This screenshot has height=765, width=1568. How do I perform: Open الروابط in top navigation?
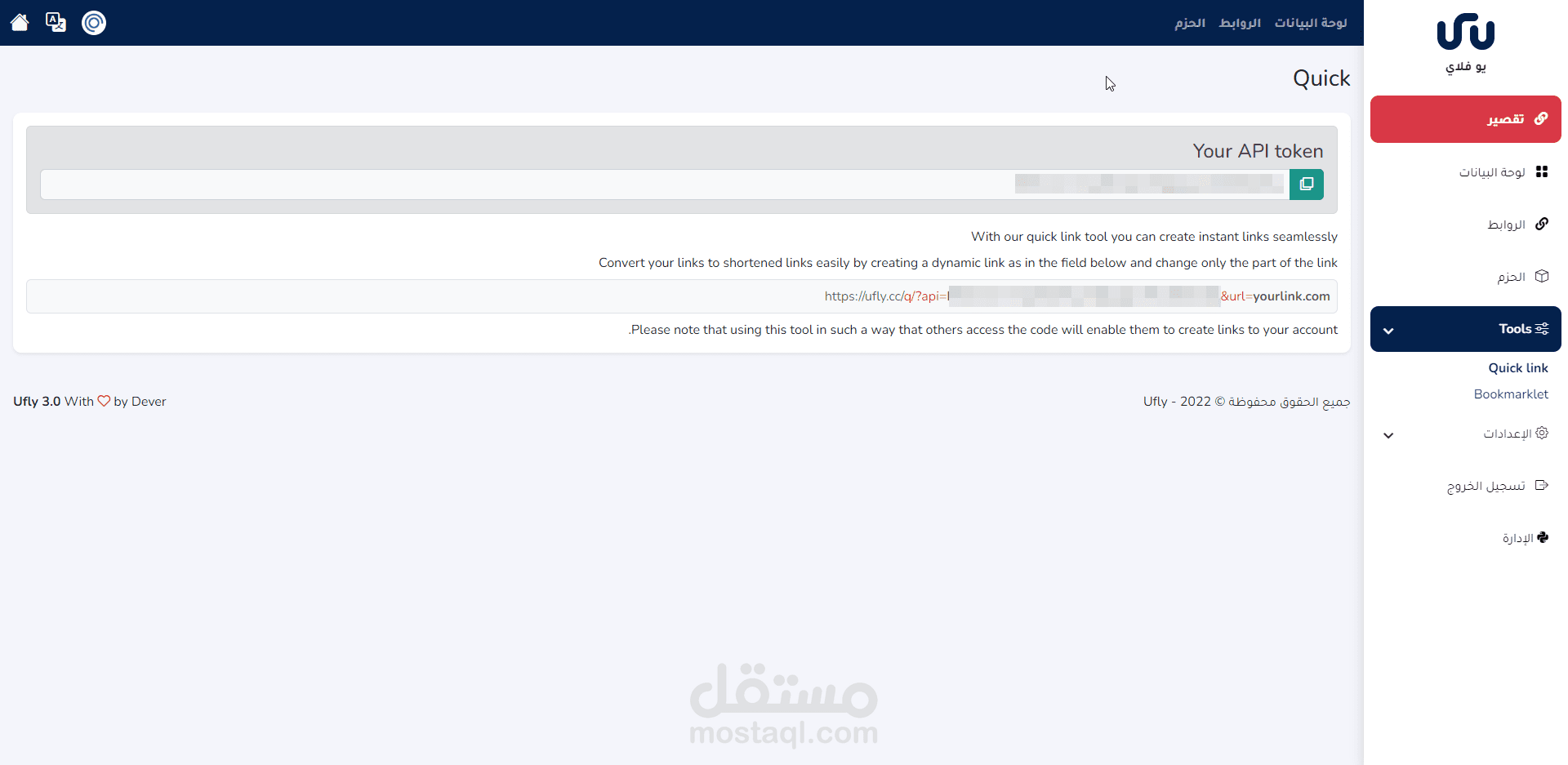pyautogui.click(x=1240, y=23)
